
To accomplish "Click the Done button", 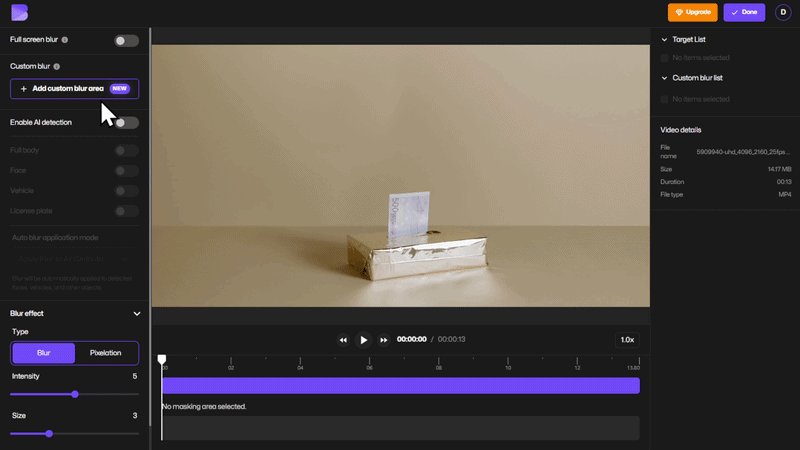I will 744,12.
